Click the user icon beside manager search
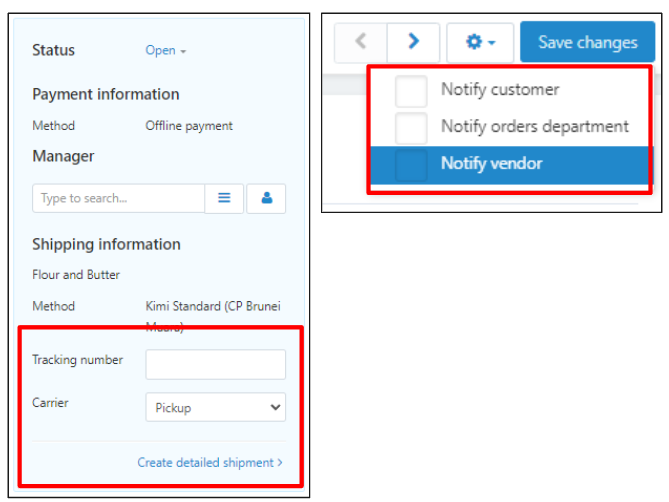Viewport: 669px width, 502px height. [266, 198]
